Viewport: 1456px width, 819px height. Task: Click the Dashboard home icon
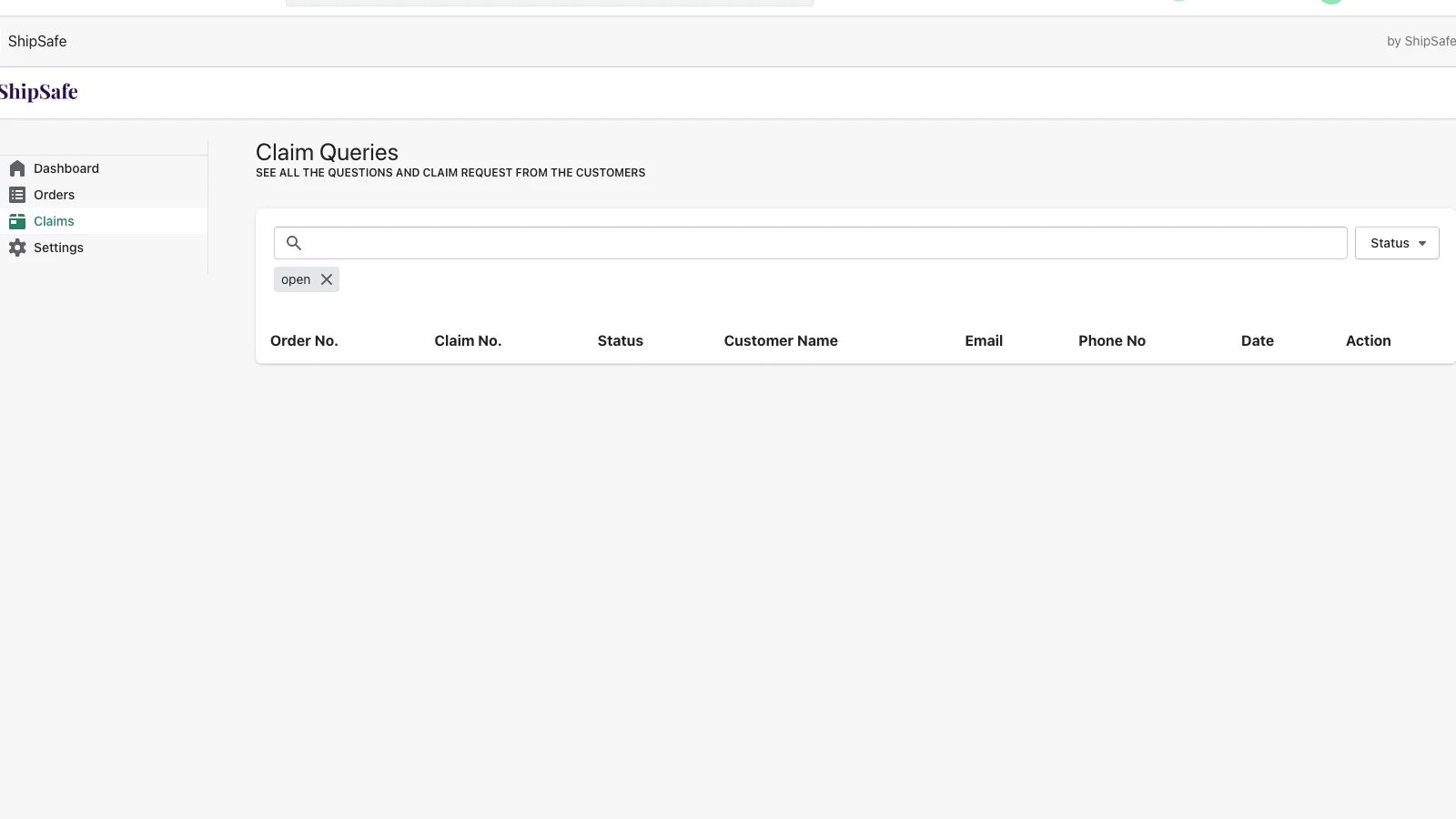pyautogui.click(x=17, y=168)
